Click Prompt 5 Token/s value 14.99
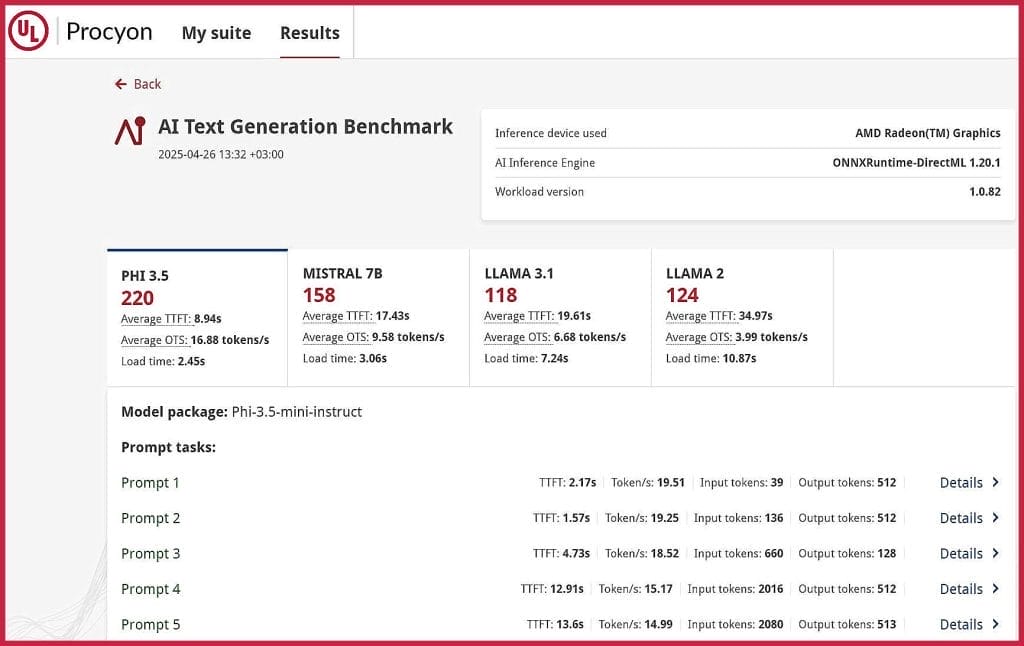This screenshot has height=646, width=1024. 658,624
